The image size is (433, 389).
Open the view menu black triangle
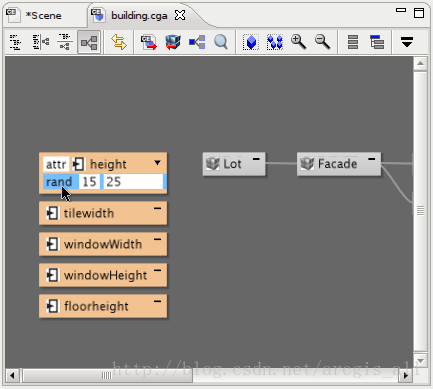coord(407,42)
